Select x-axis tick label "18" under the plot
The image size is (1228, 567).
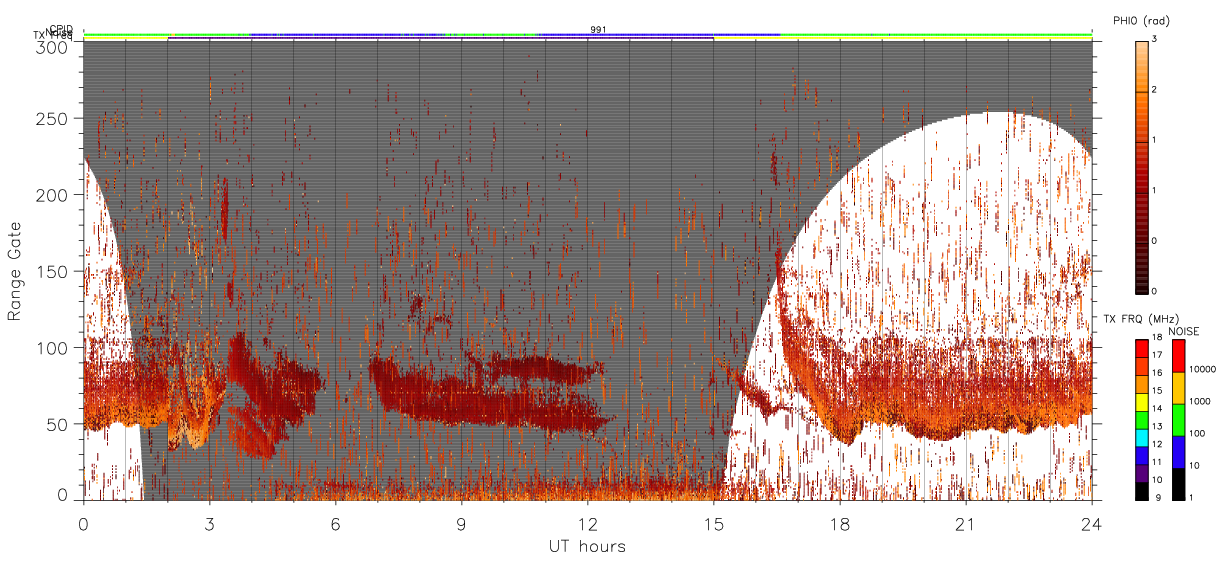840,524
